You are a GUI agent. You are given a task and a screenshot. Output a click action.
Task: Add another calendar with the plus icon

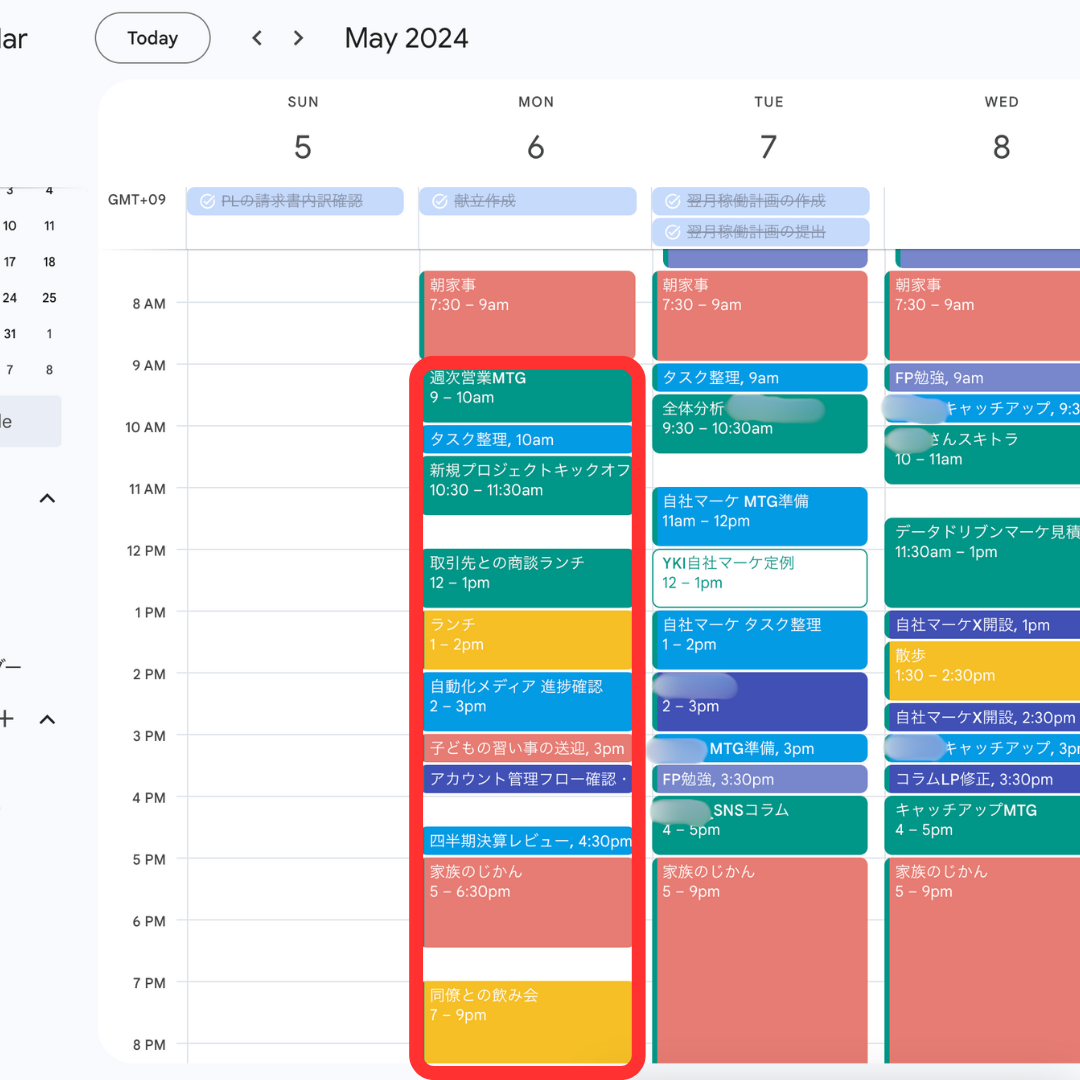[x=6, y=719]
